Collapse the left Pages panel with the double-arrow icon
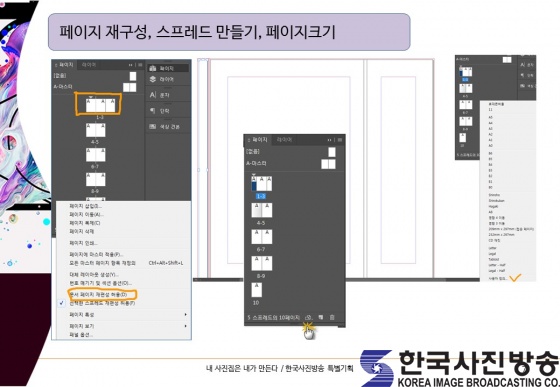This screenshot has width=560, height=387. click(x=131, y=65)
